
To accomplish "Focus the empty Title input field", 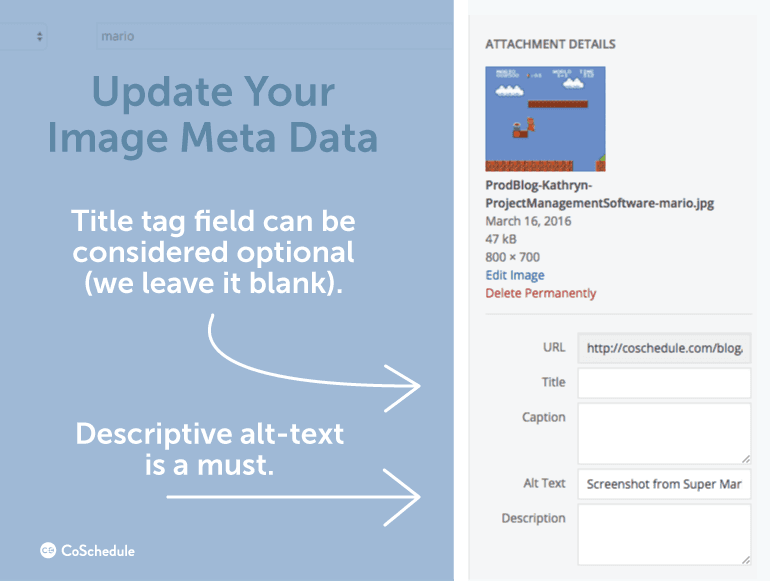I will point(664,382).
